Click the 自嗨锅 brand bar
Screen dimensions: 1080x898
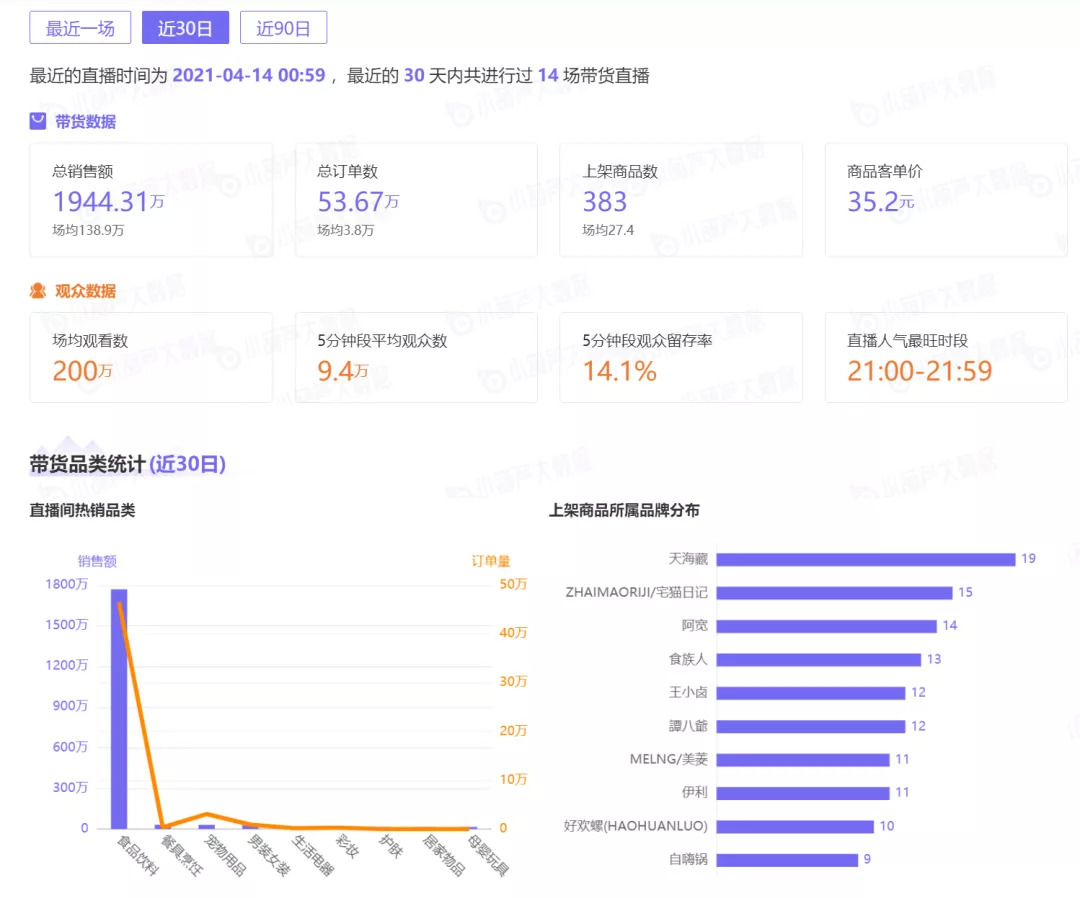(x=787, y=859)
